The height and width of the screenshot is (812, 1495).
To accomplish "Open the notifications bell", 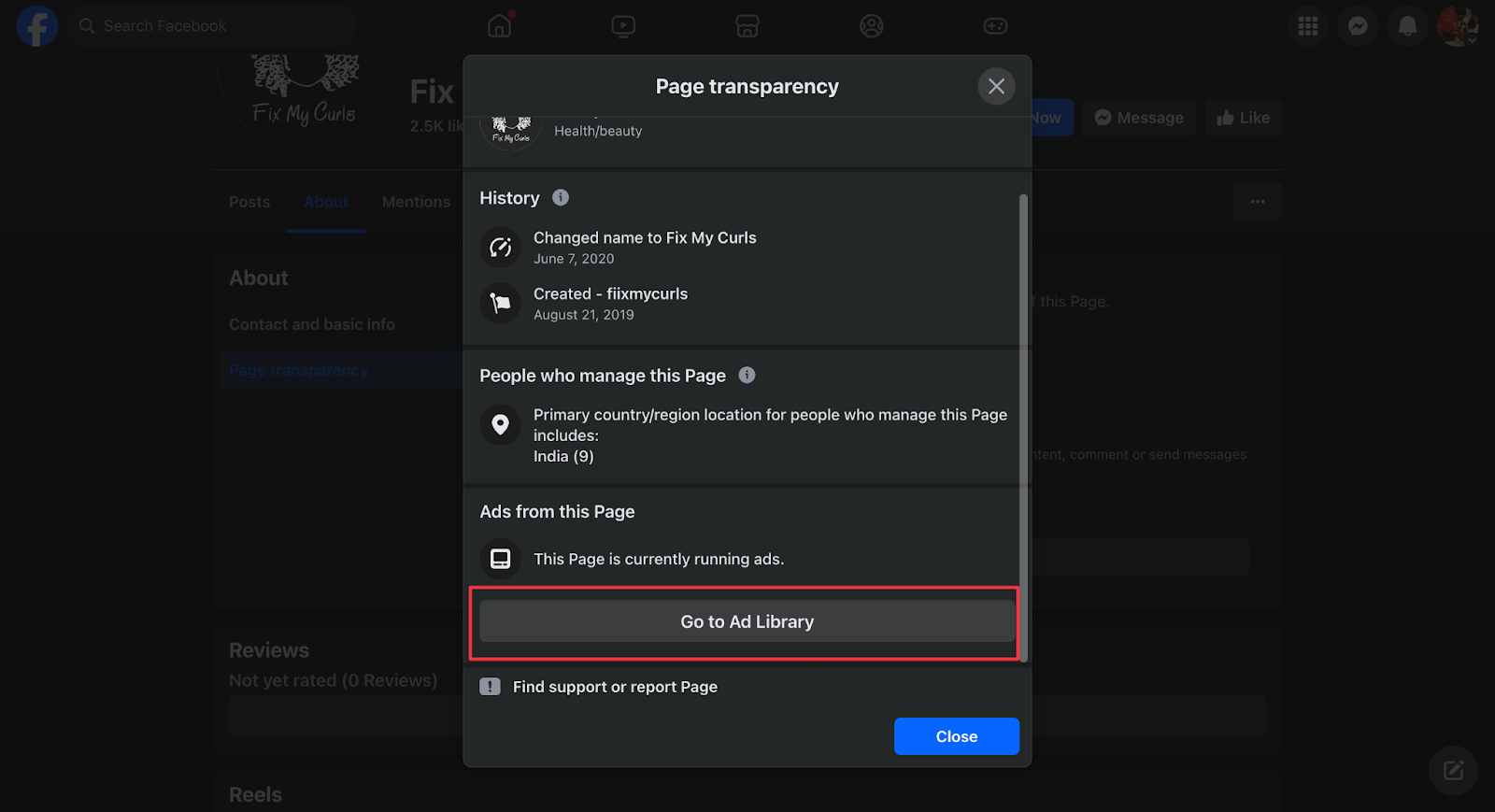I will point(1407,26).
